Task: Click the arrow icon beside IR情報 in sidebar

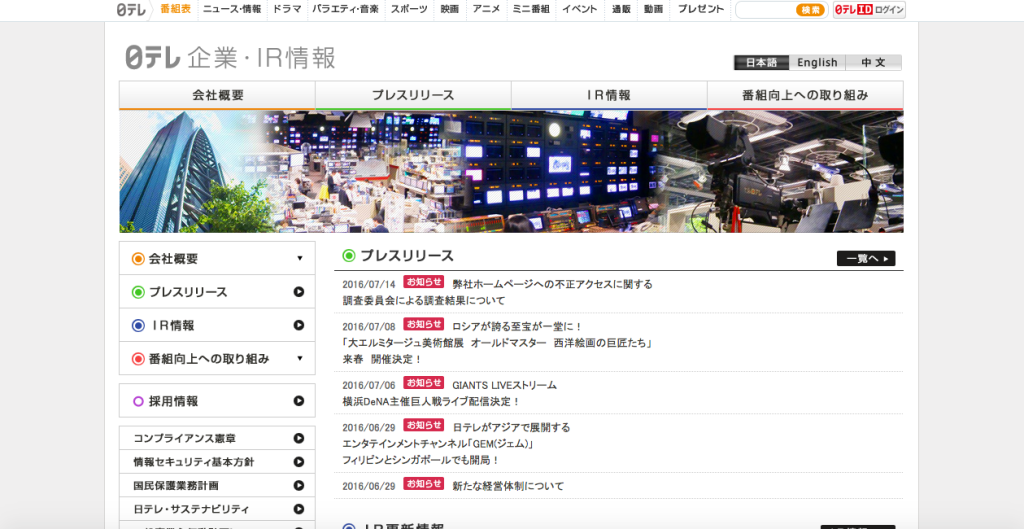Action: click(298, 325)
